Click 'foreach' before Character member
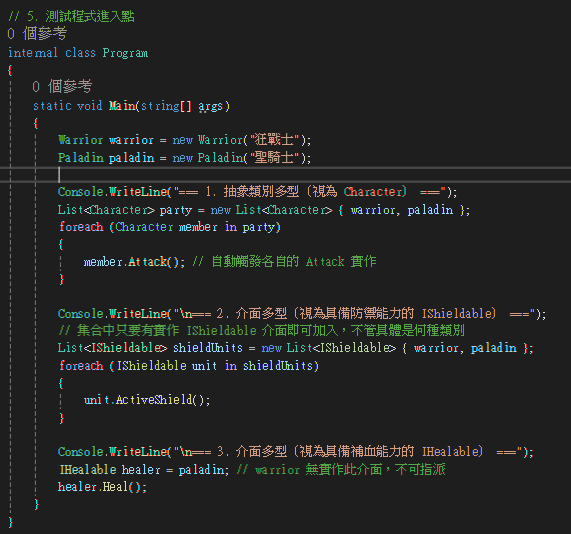The height and width of the screenshot is (534, 571). click(x=82, y=227)
